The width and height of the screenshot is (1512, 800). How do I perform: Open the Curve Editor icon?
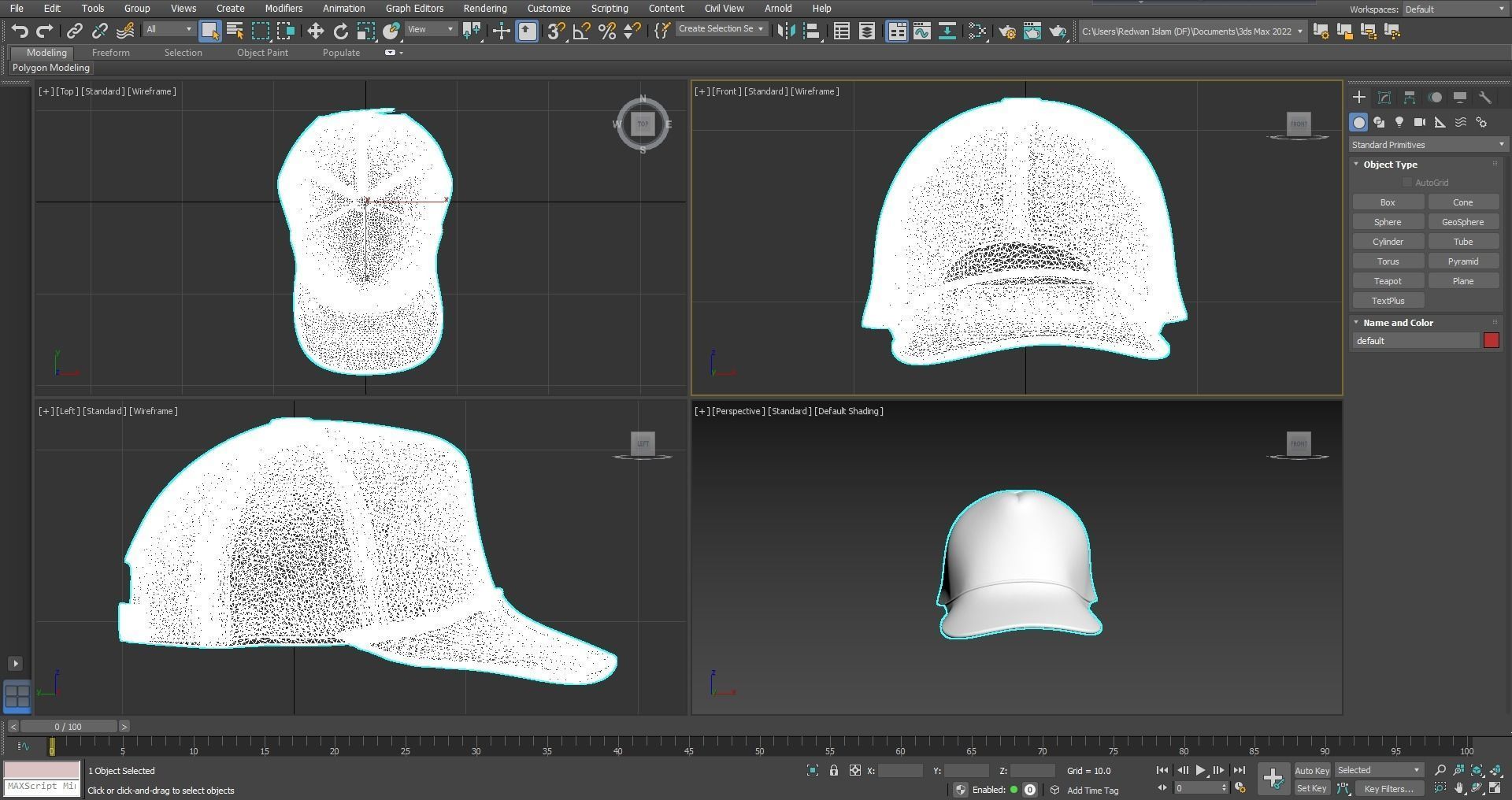click(922, 31)
